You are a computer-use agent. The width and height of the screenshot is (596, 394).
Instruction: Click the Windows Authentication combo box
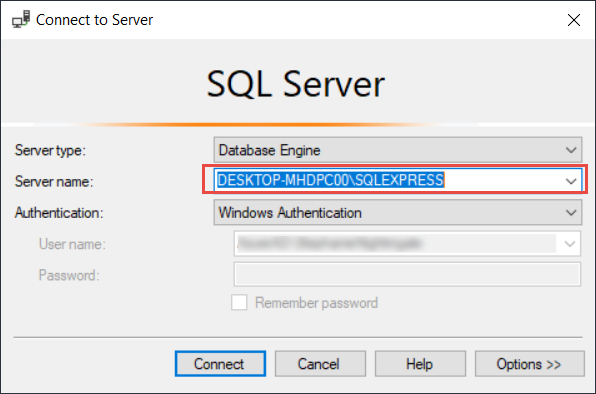(398, 213)
